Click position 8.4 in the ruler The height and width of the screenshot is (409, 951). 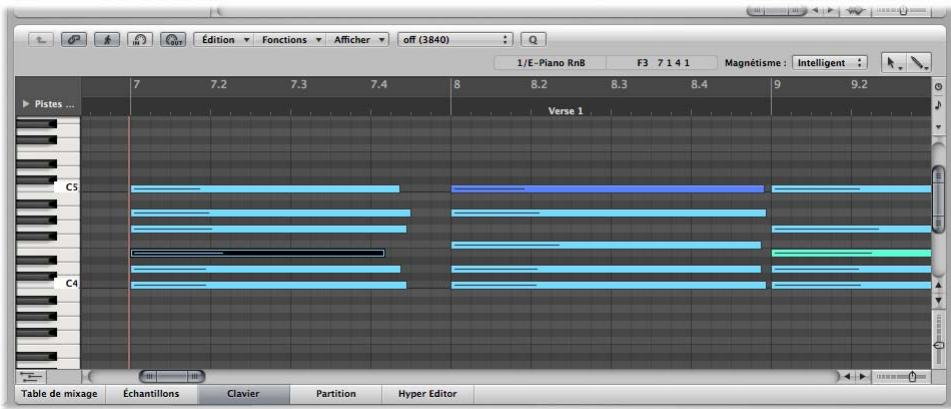tap(699, 84)
